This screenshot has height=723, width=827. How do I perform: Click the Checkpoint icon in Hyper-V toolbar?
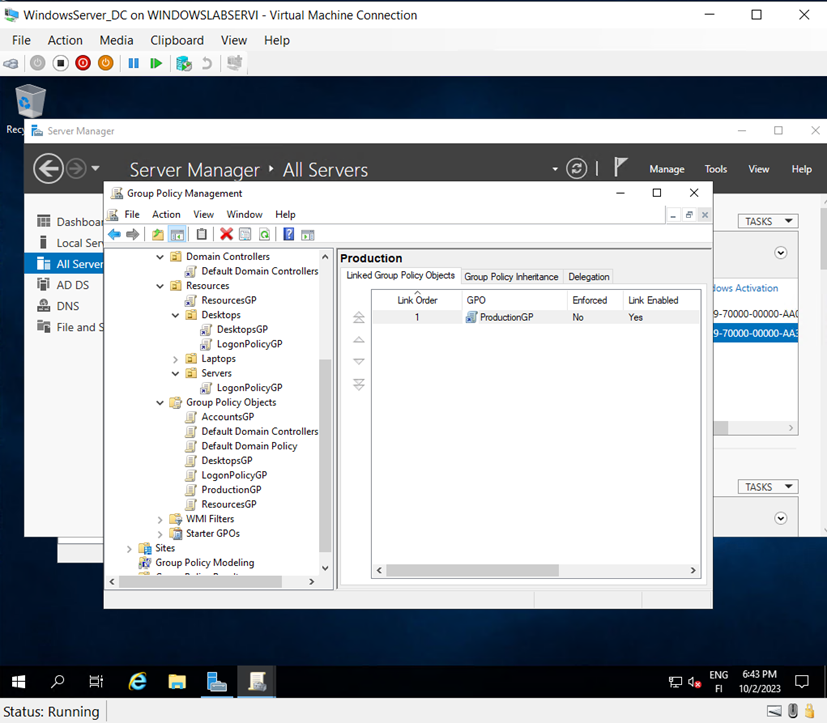click(184, 62)
